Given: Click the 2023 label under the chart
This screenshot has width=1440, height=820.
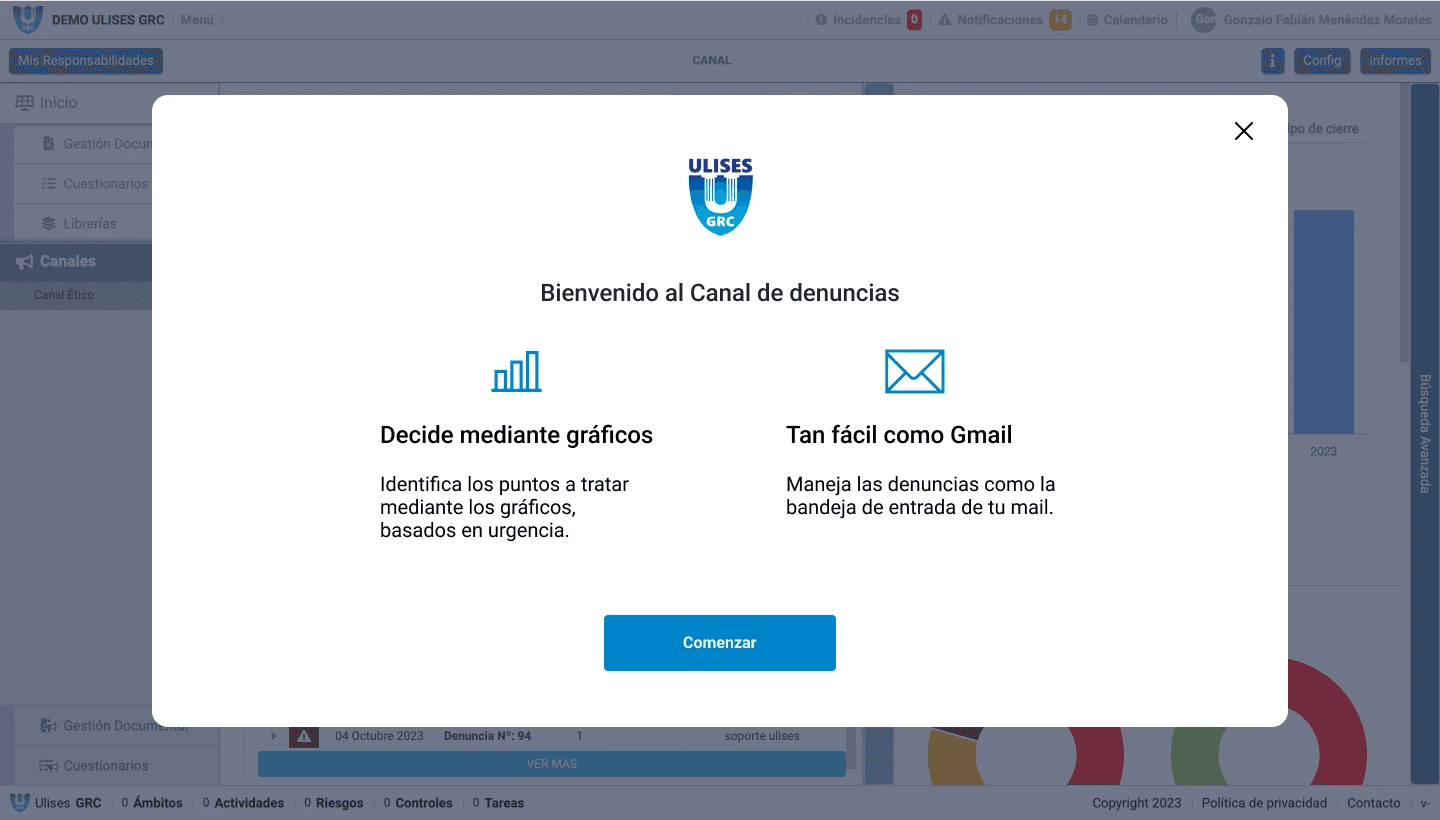Looking at the screenshot, I should tap(1324, 451).
